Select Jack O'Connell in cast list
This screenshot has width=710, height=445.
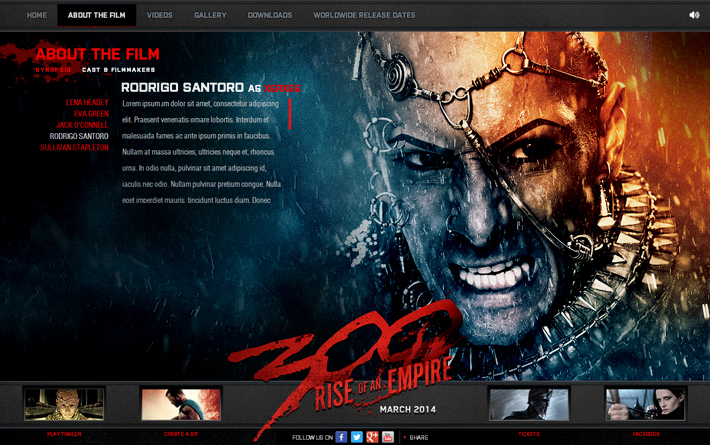click(82, 125)
